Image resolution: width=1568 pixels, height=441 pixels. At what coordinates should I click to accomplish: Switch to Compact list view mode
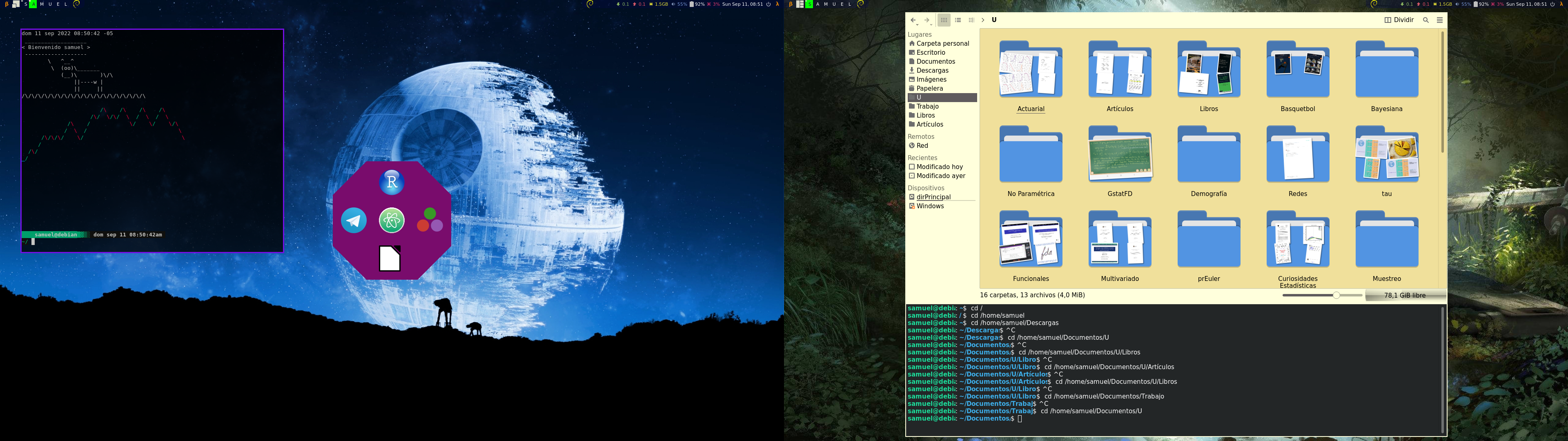[x=958, y=20]
